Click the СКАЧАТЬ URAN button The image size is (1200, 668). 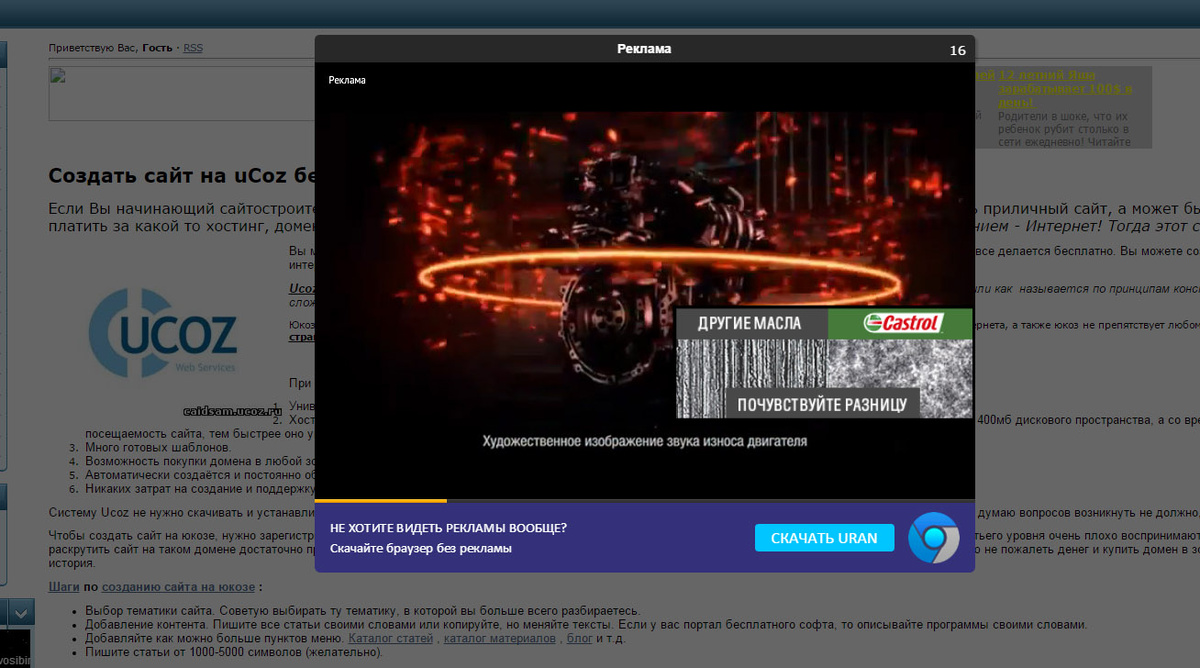click(822, 538)
